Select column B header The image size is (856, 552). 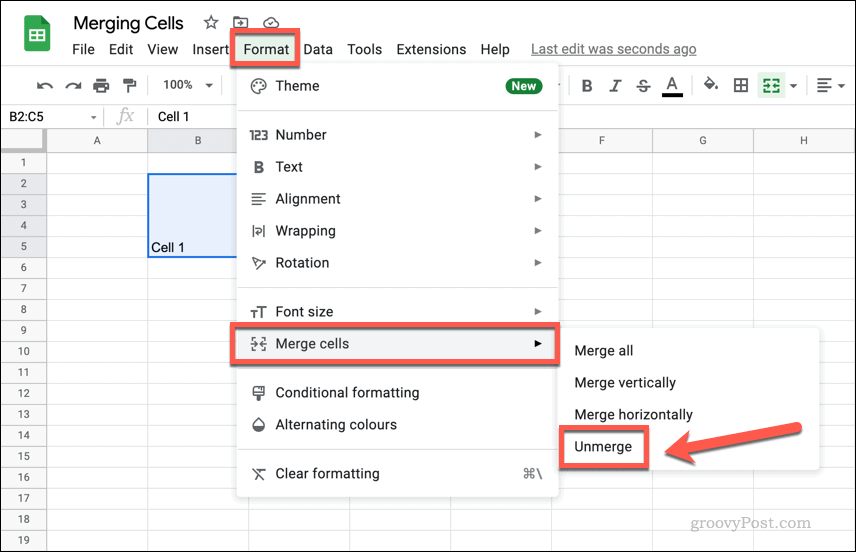point(192,141)
